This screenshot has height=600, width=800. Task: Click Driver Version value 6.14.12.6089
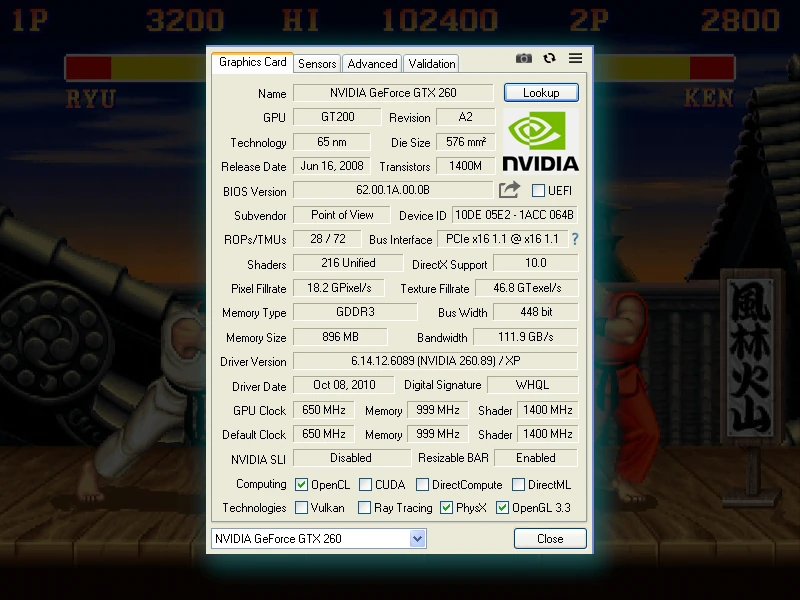click(435, 361)
